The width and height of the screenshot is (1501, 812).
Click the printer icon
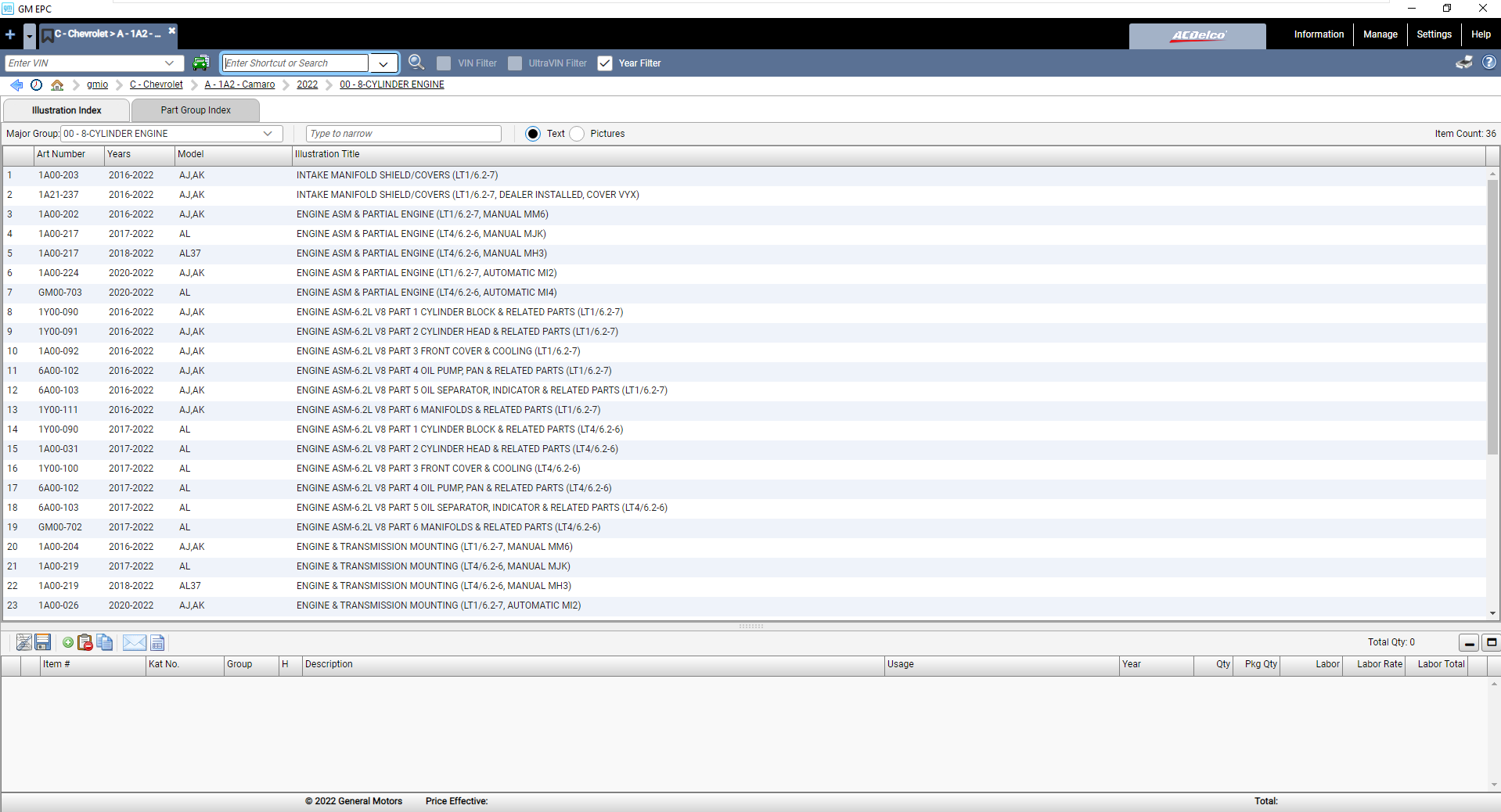point(1463,63)
